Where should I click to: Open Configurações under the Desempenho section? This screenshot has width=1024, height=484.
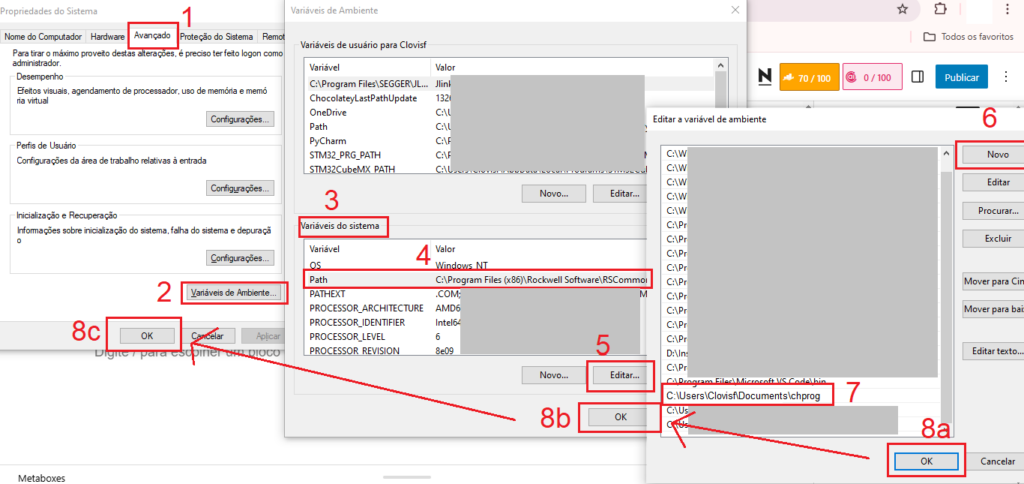click(240, 119)
